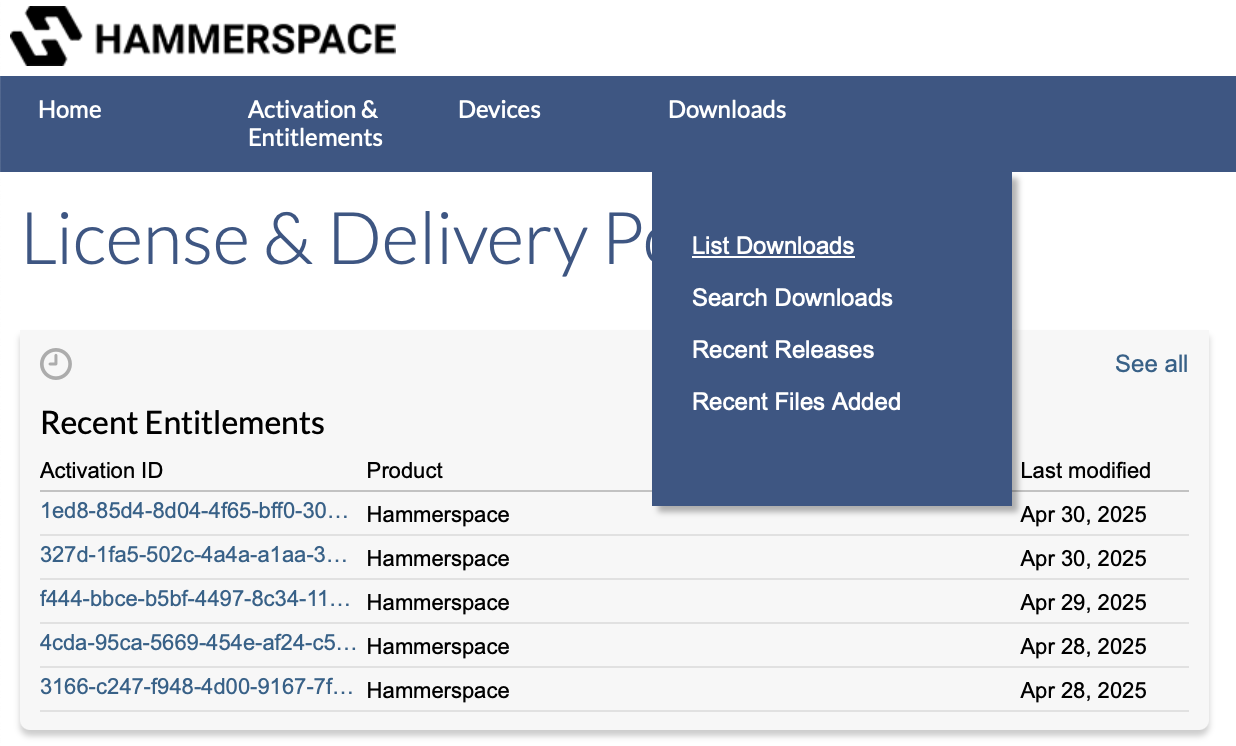Select Recent Releases menu entry

pos(783,350)
